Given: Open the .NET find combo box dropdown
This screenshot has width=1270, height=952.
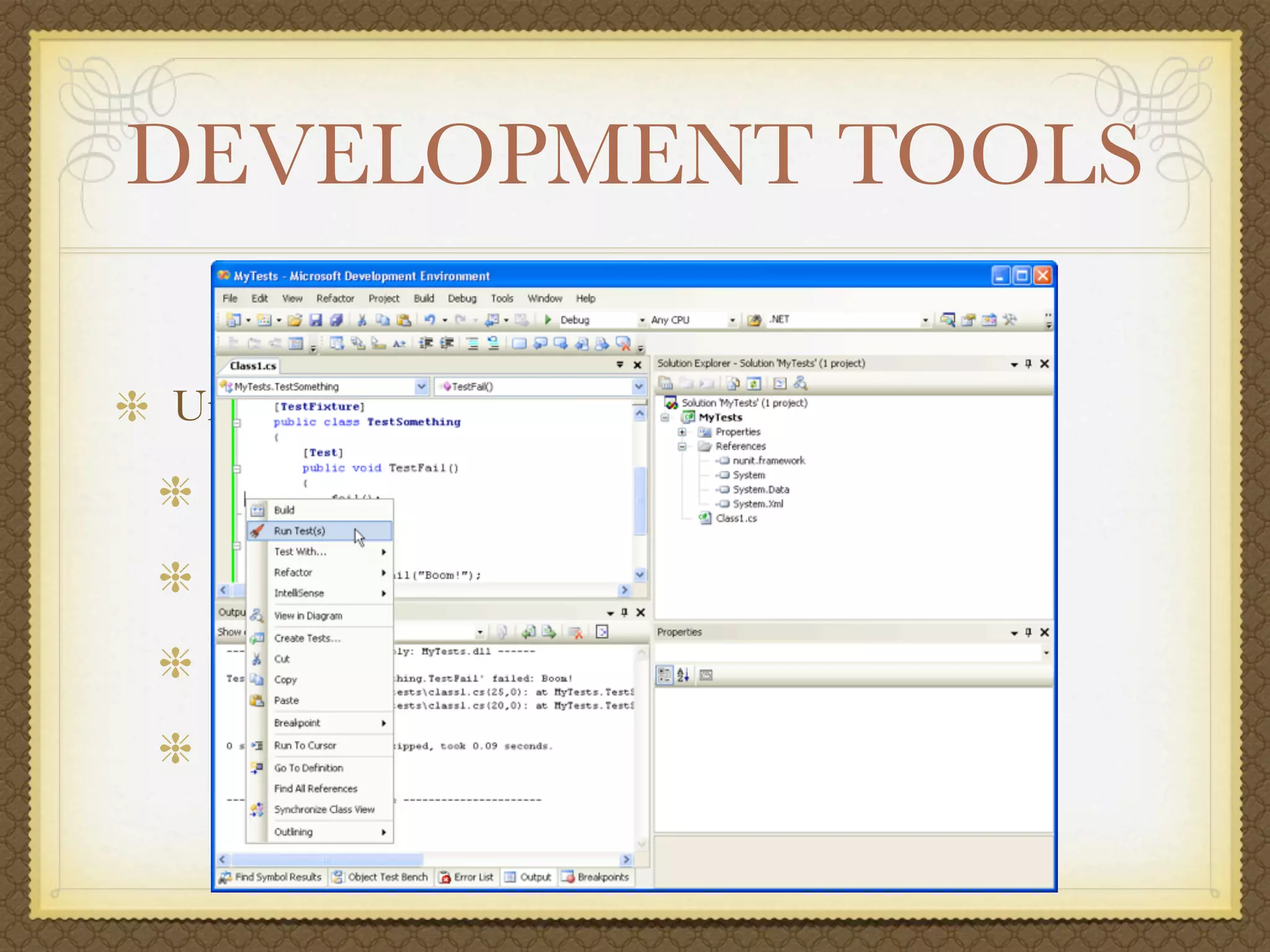Looking at the screenshot, I should tap(925, 320).
